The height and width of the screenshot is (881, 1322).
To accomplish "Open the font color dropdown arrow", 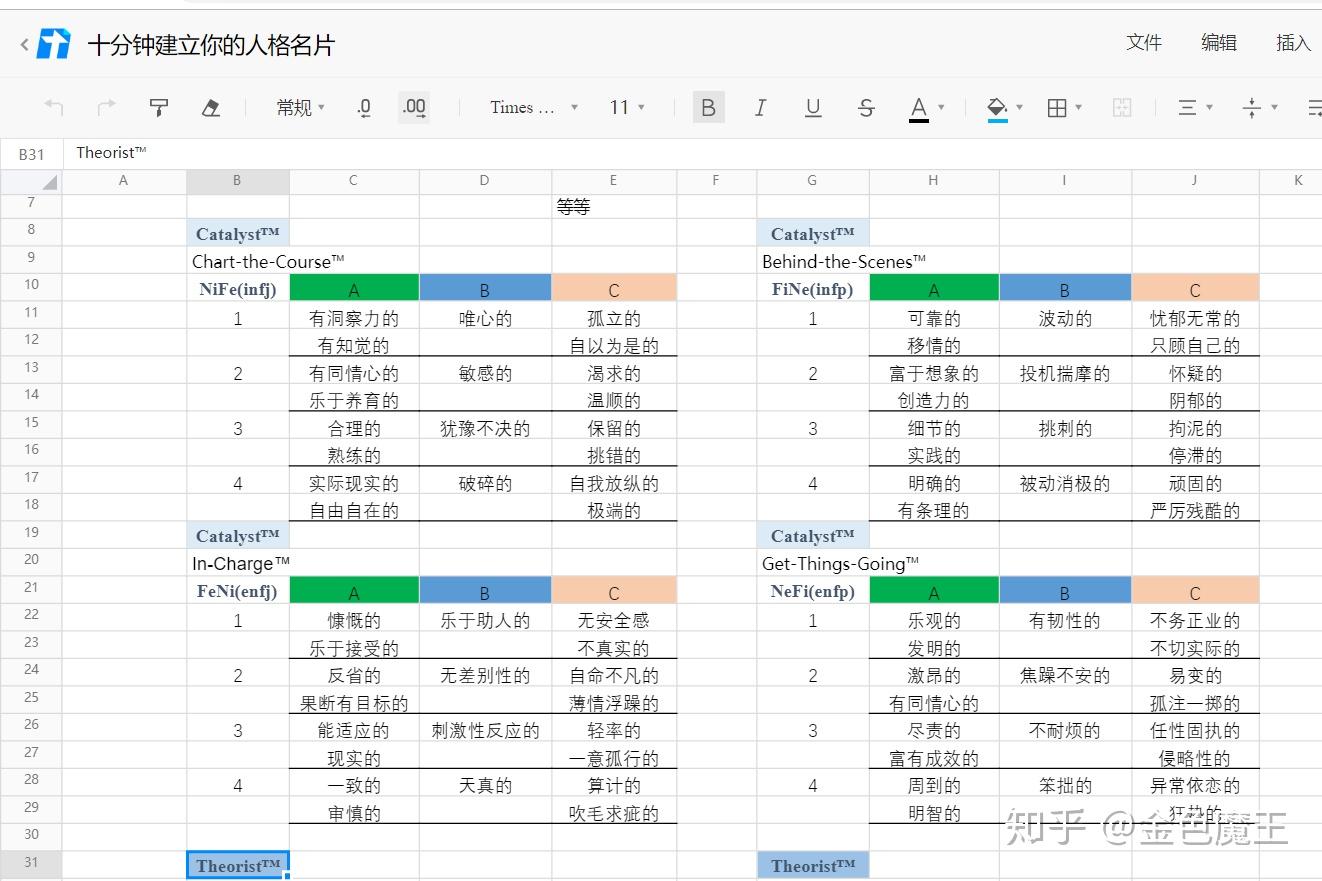I will (940, 107).
